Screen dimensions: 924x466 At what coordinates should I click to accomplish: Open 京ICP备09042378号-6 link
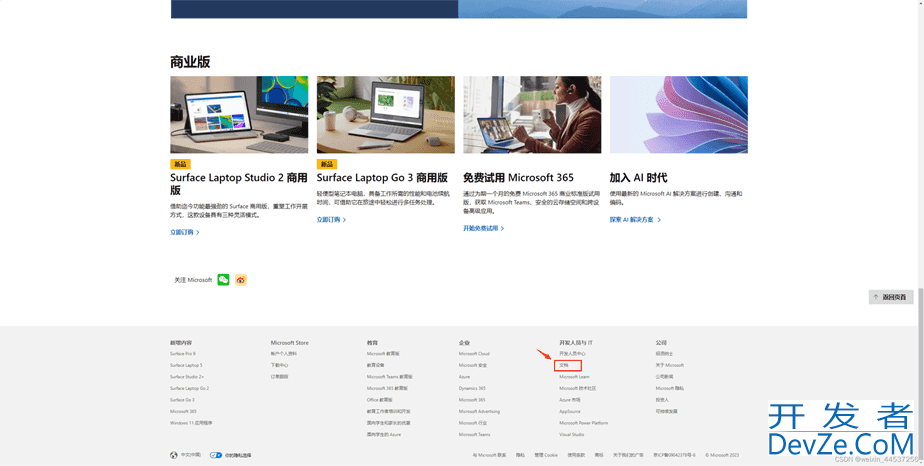[674, 455]
